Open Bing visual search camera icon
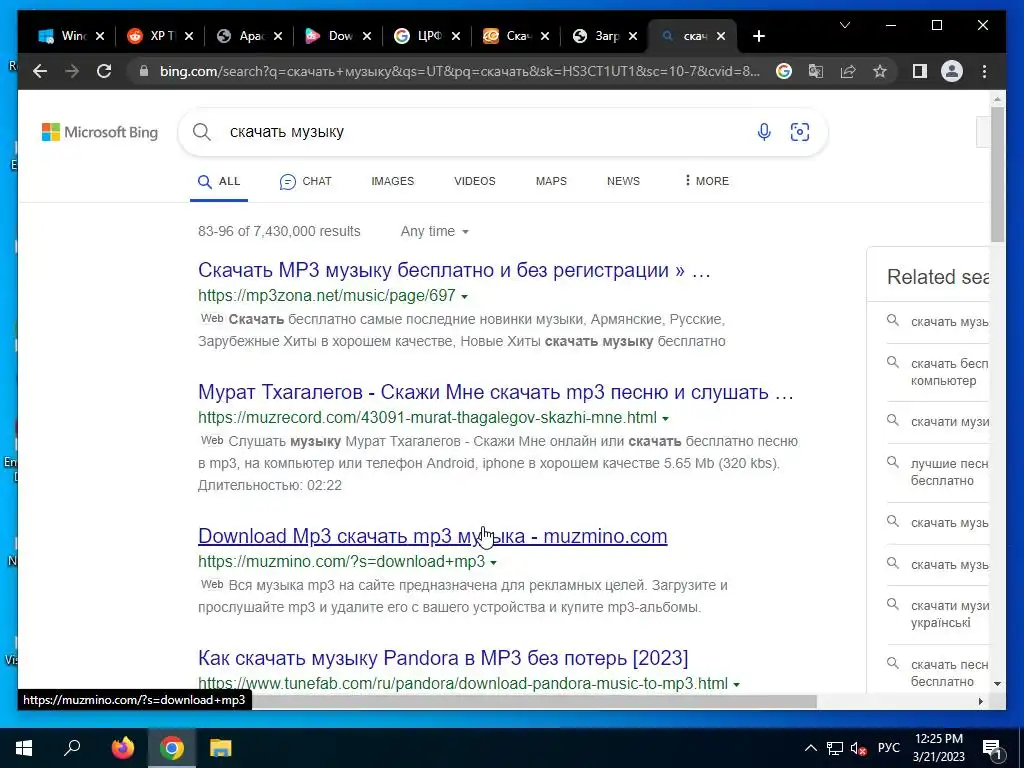 click(799, 132)
